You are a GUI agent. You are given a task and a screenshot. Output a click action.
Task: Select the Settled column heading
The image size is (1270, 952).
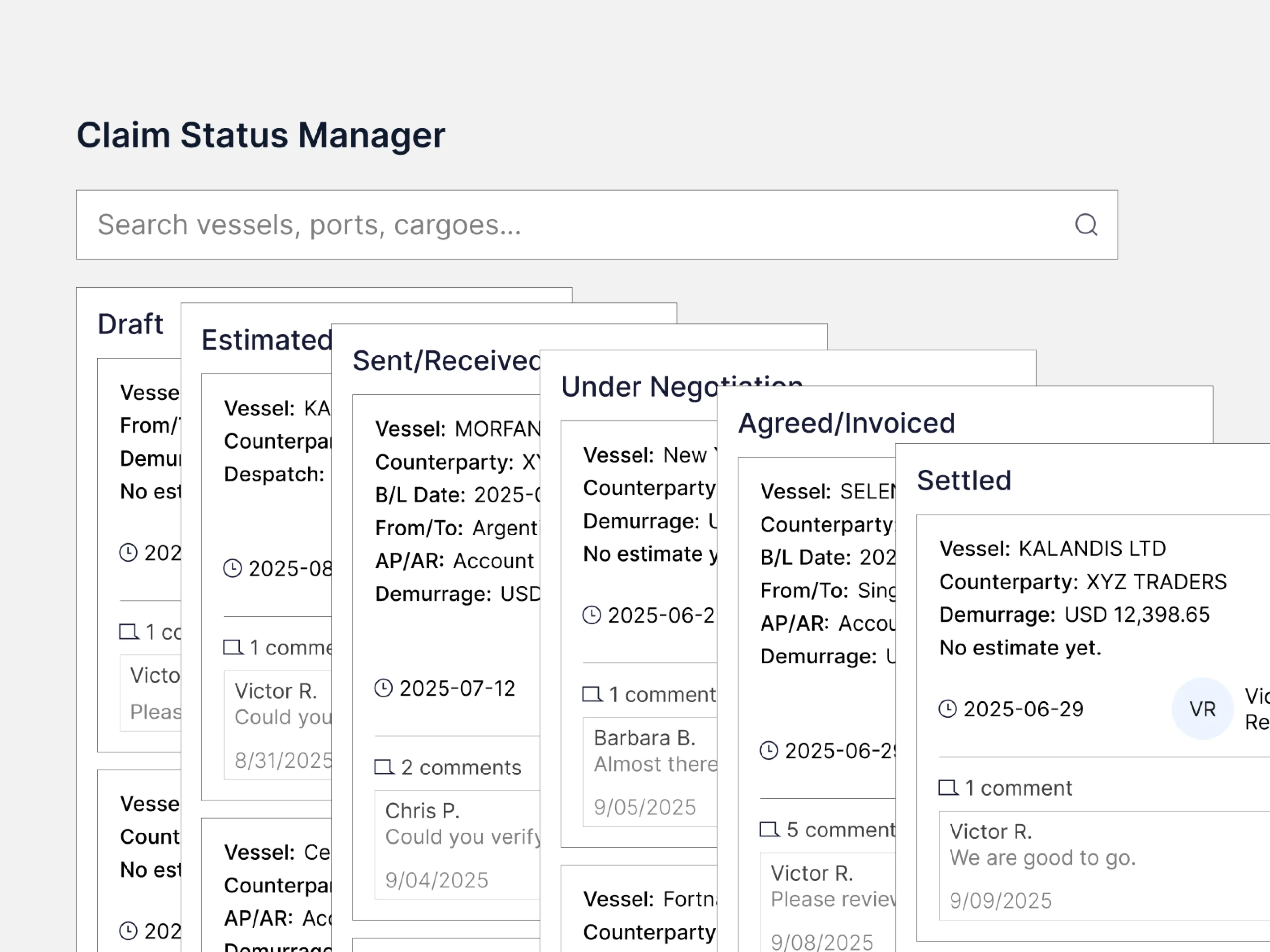(963, 480)
